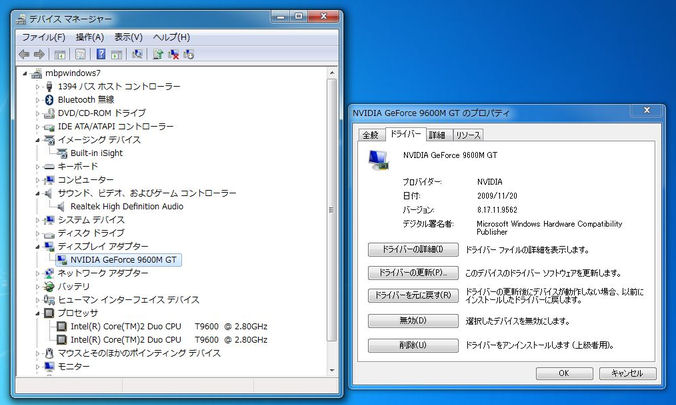
Task: Click the キャンセル button
Action: [628, 374]
